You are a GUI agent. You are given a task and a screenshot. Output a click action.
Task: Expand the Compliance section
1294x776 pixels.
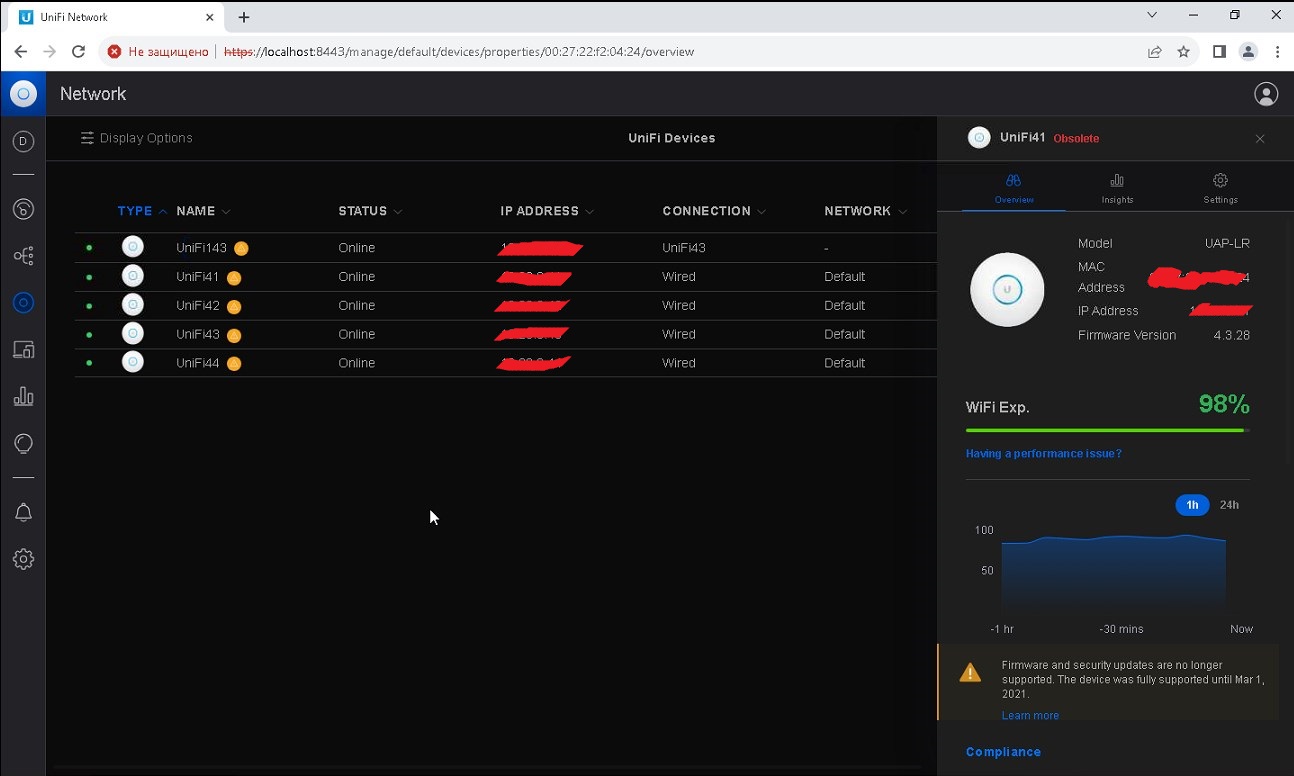coord(1003,752)
